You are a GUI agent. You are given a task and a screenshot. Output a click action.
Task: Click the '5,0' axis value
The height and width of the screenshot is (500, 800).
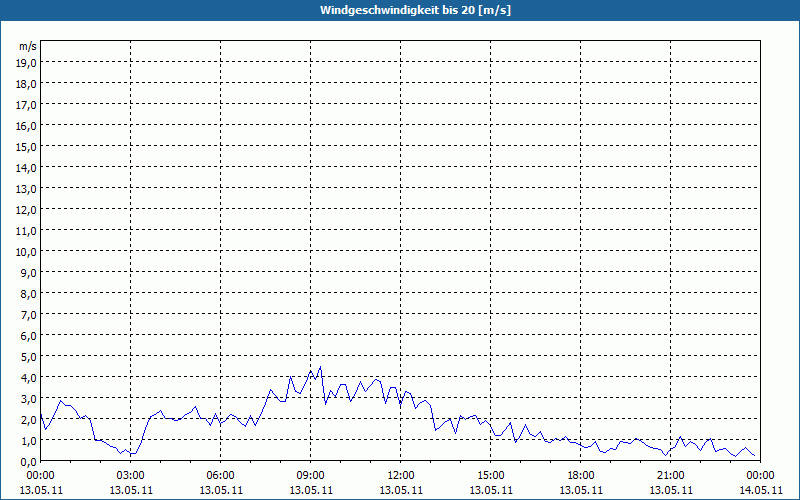(30, 357)
